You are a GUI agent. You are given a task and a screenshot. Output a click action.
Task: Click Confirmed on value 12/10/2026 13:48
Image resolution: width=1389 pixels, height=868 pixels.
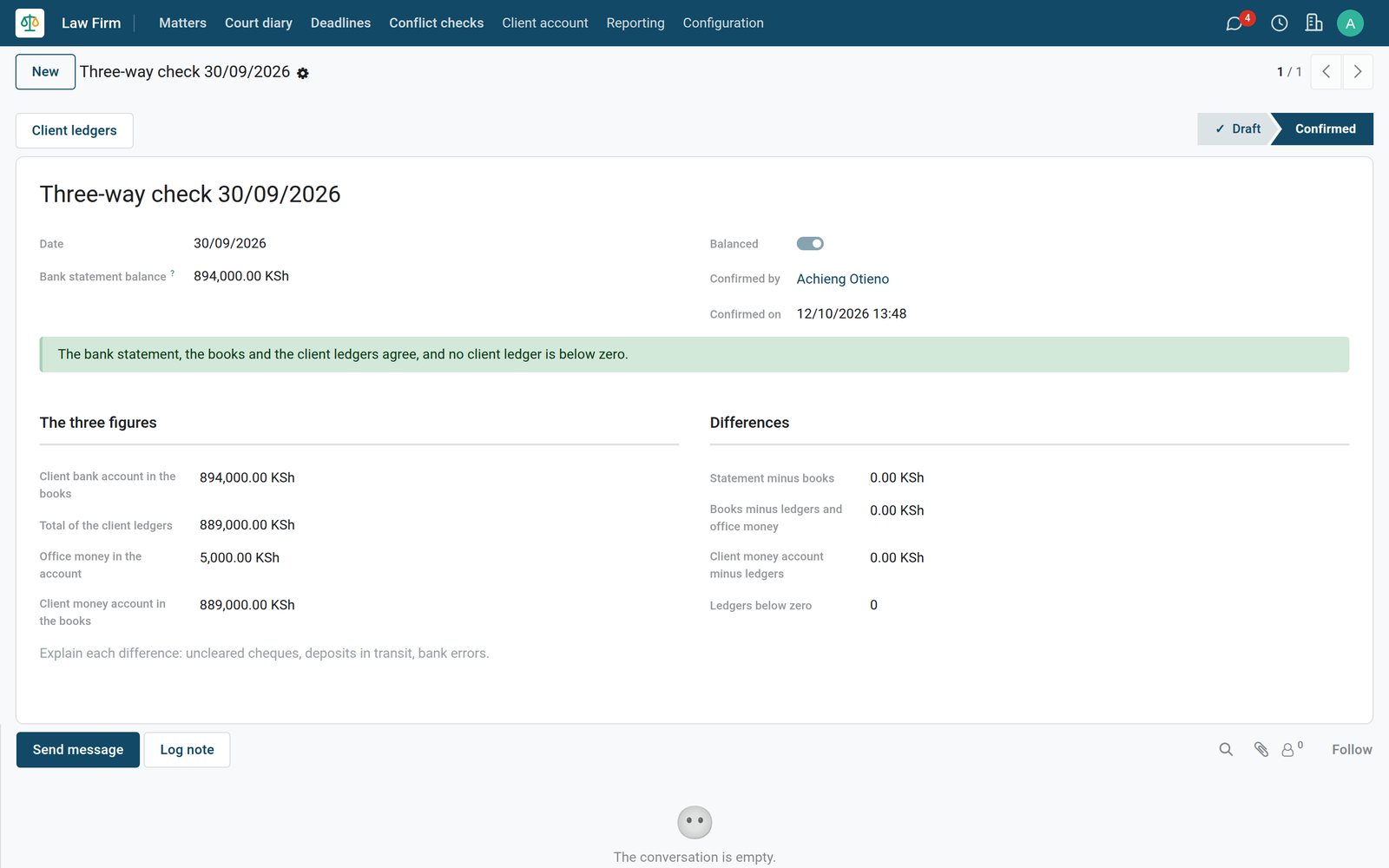pos(852,313)
